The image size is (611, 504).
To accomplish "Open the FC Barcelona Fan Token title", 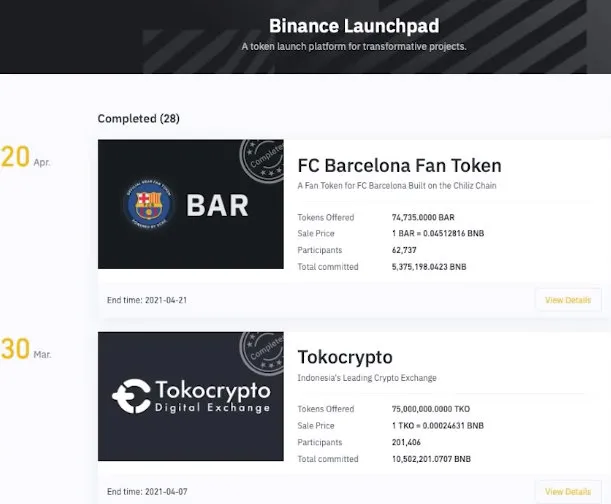I will (x=399, y=165).
